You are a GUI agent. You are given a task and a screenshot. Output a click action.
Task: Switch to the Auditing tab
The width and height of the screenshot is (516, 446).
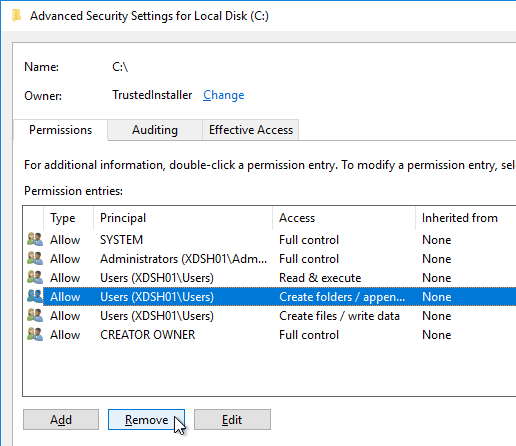tap(155, 130)
